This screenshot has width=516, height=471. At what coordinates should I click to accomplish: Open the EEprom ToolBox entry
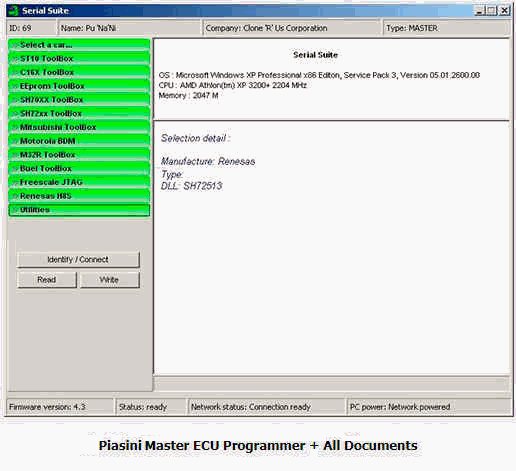tap(79, 86)
